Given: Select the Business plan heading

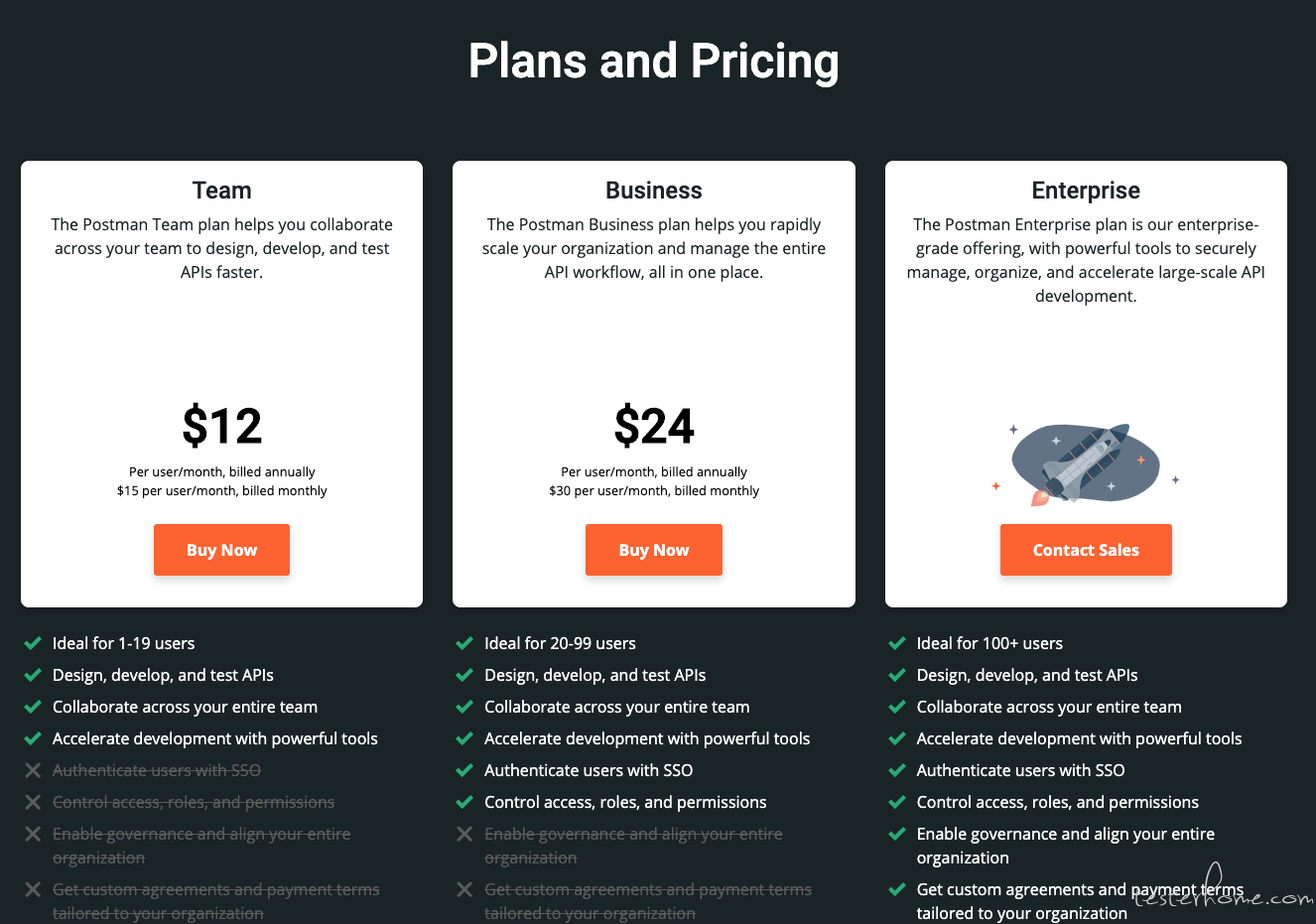Looking at the screenshot, I should tap(654, 191).
